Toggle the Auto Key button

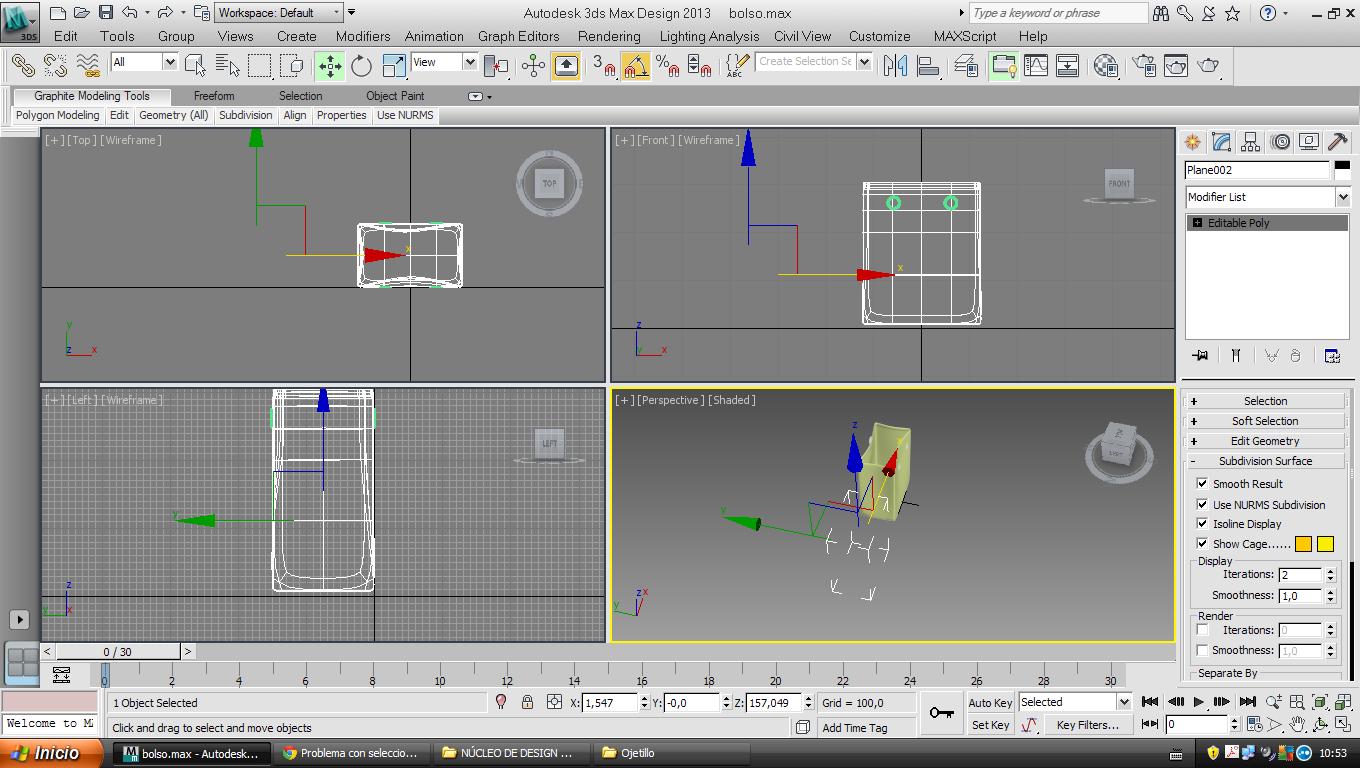click(x=990, y=703)
